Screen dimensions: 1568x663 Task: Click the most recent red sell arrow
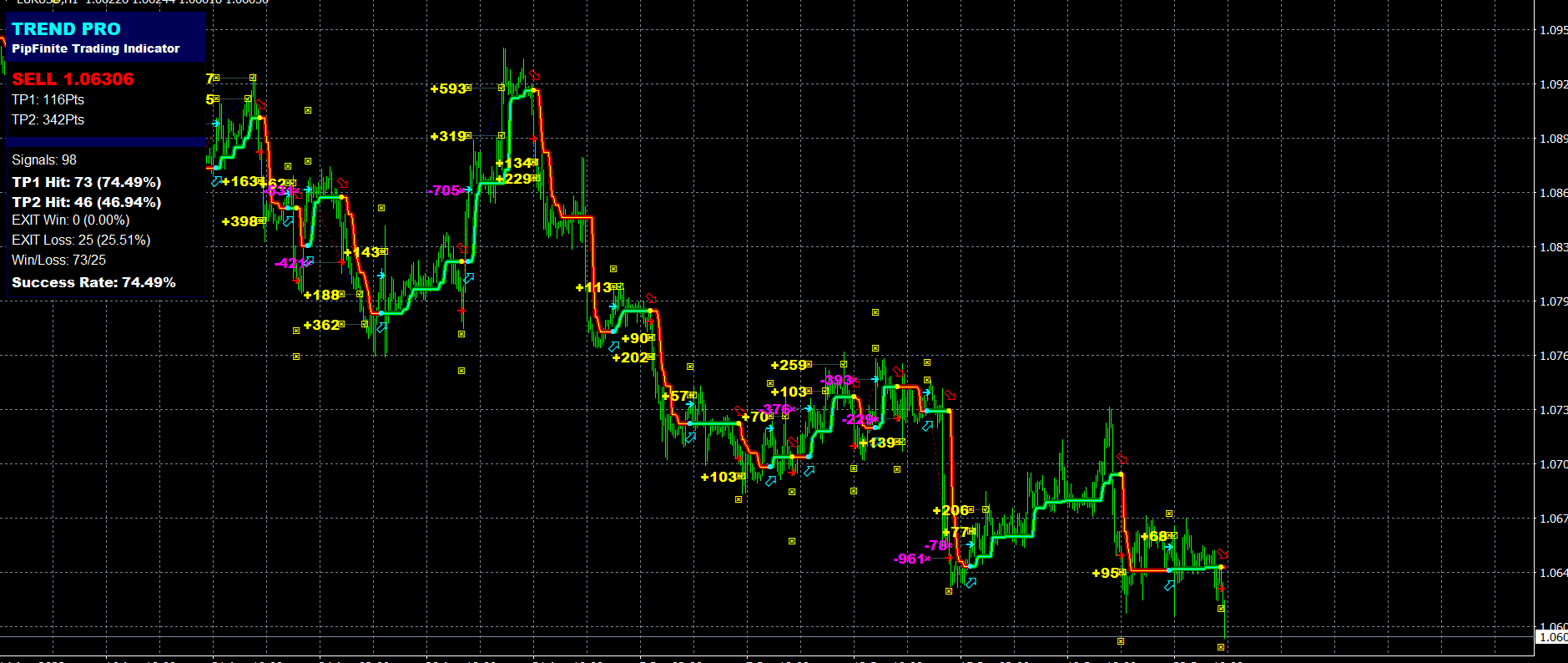1222,553
